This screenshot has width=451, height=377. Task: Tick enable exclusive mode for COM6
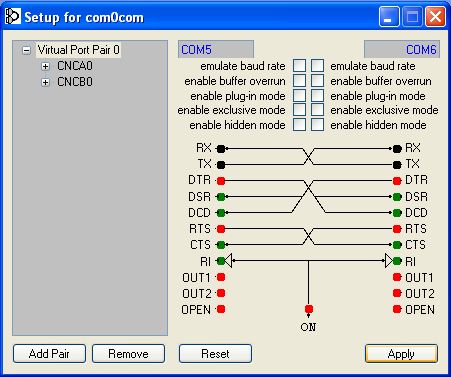point(317,110)
